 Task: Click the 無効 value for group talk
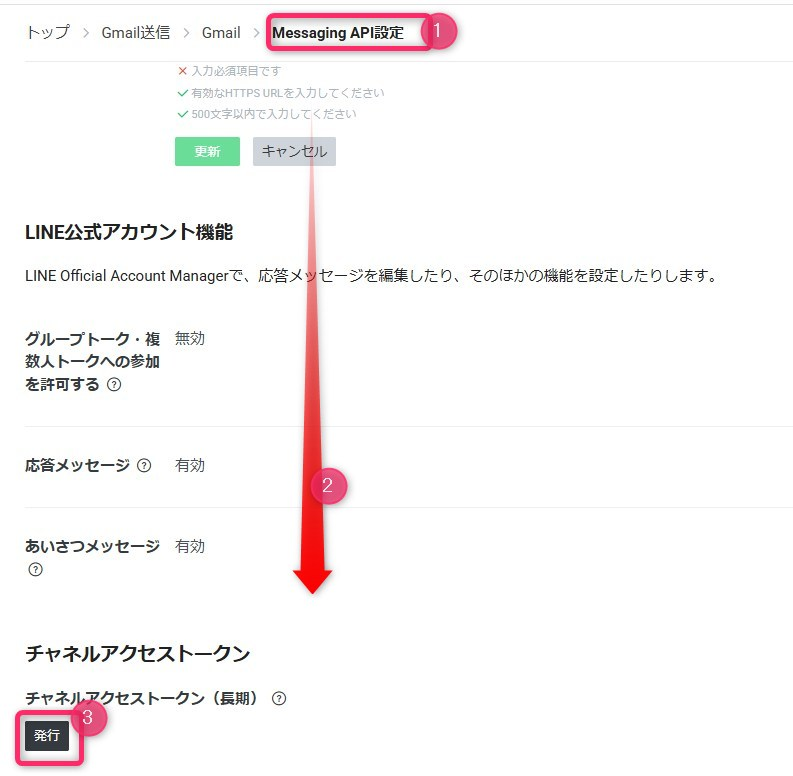(x=190, y=338)
